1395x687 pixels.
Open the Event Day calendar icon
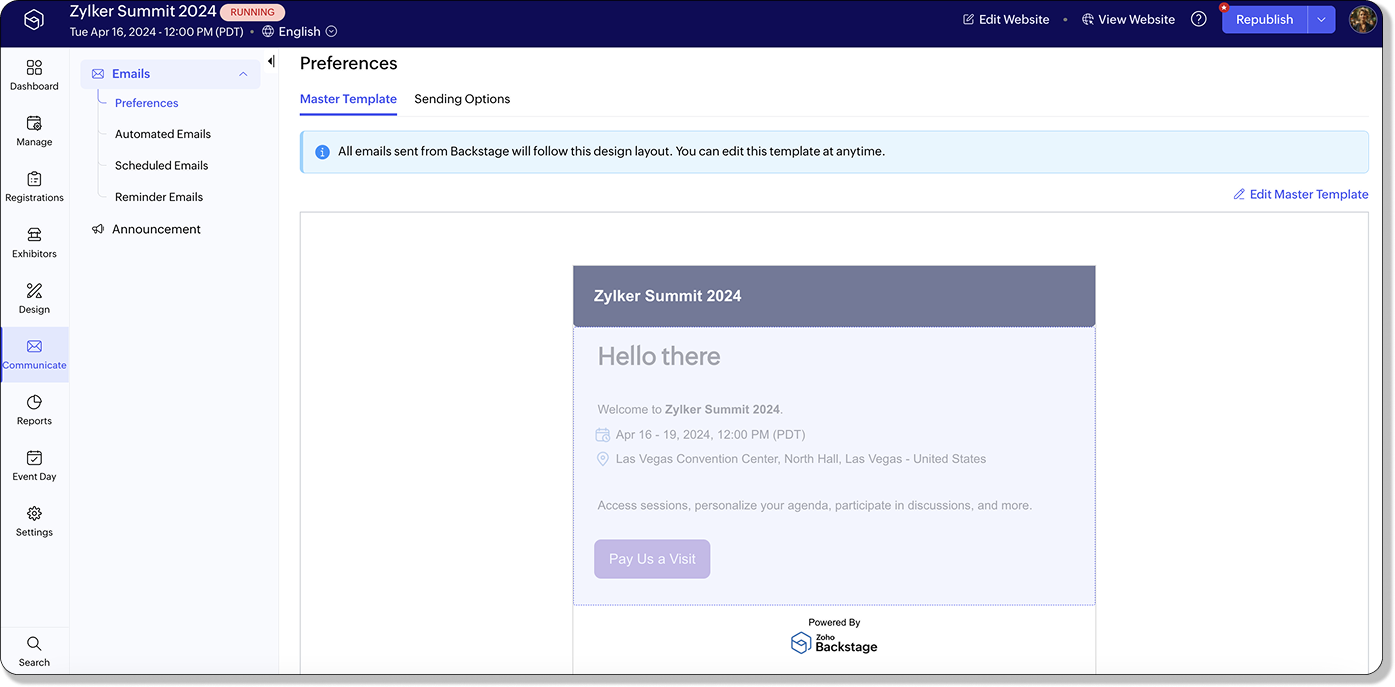click(34, 458)
